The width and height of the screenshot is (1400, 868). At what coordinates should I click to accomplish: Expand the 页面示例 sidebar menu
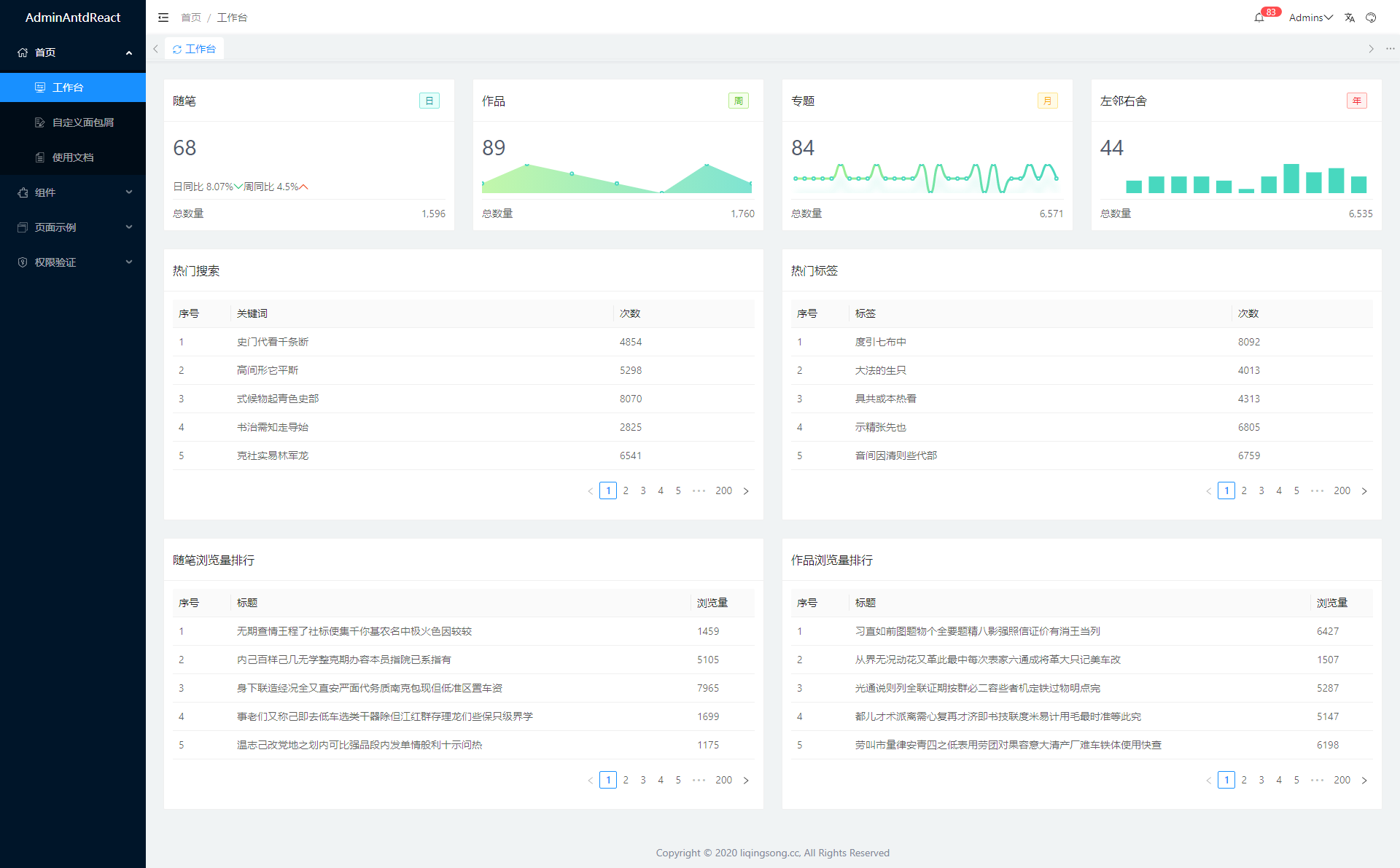[x=73, y=227]
